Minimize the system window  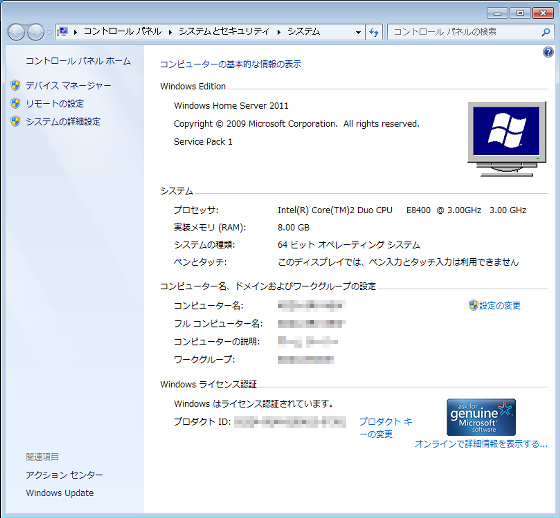(x=498, y=13)
